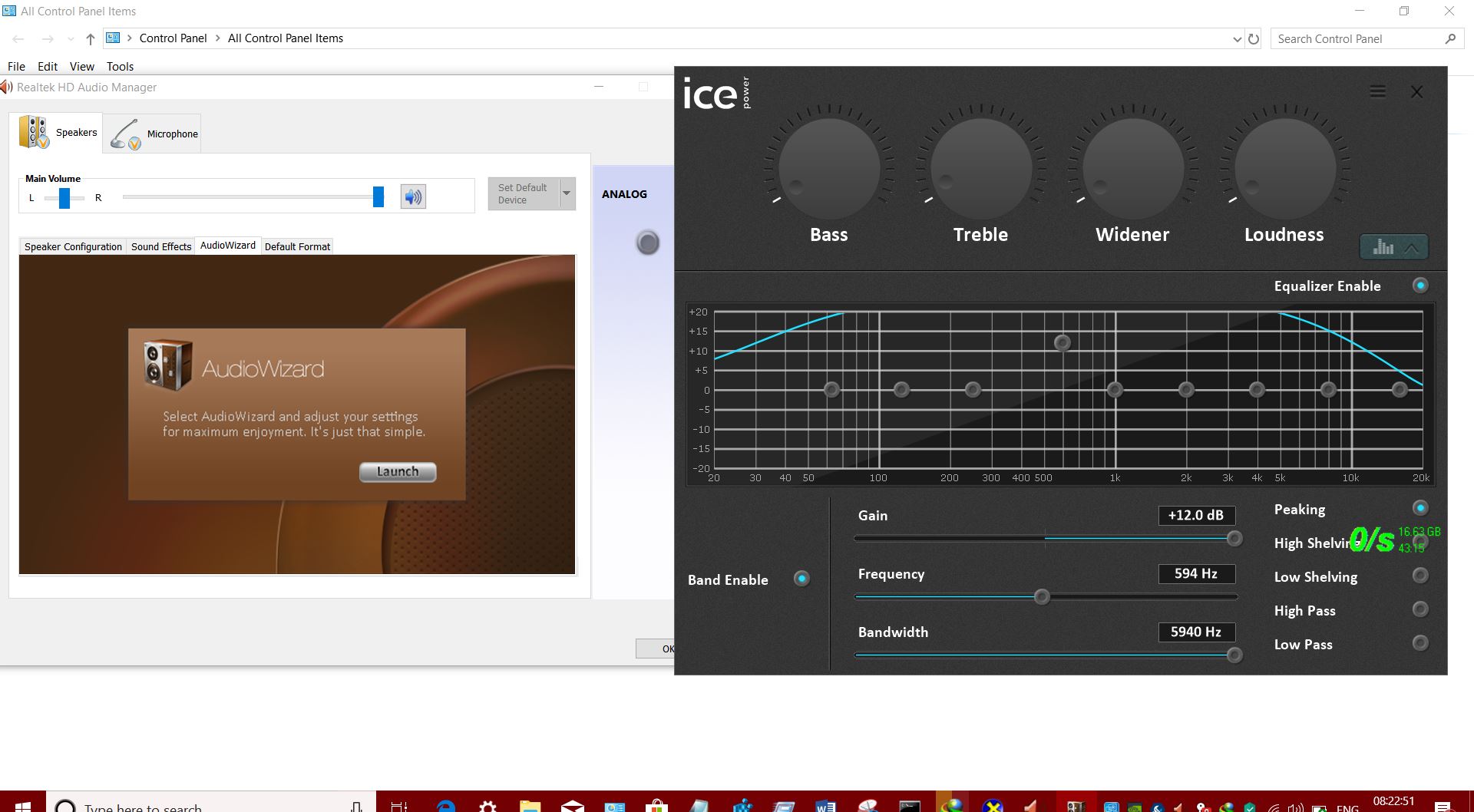The height and width of the screenshot is (812, 1474).
Task: Toggle the Equalizer Enable switch
Action: [1420, 286]
